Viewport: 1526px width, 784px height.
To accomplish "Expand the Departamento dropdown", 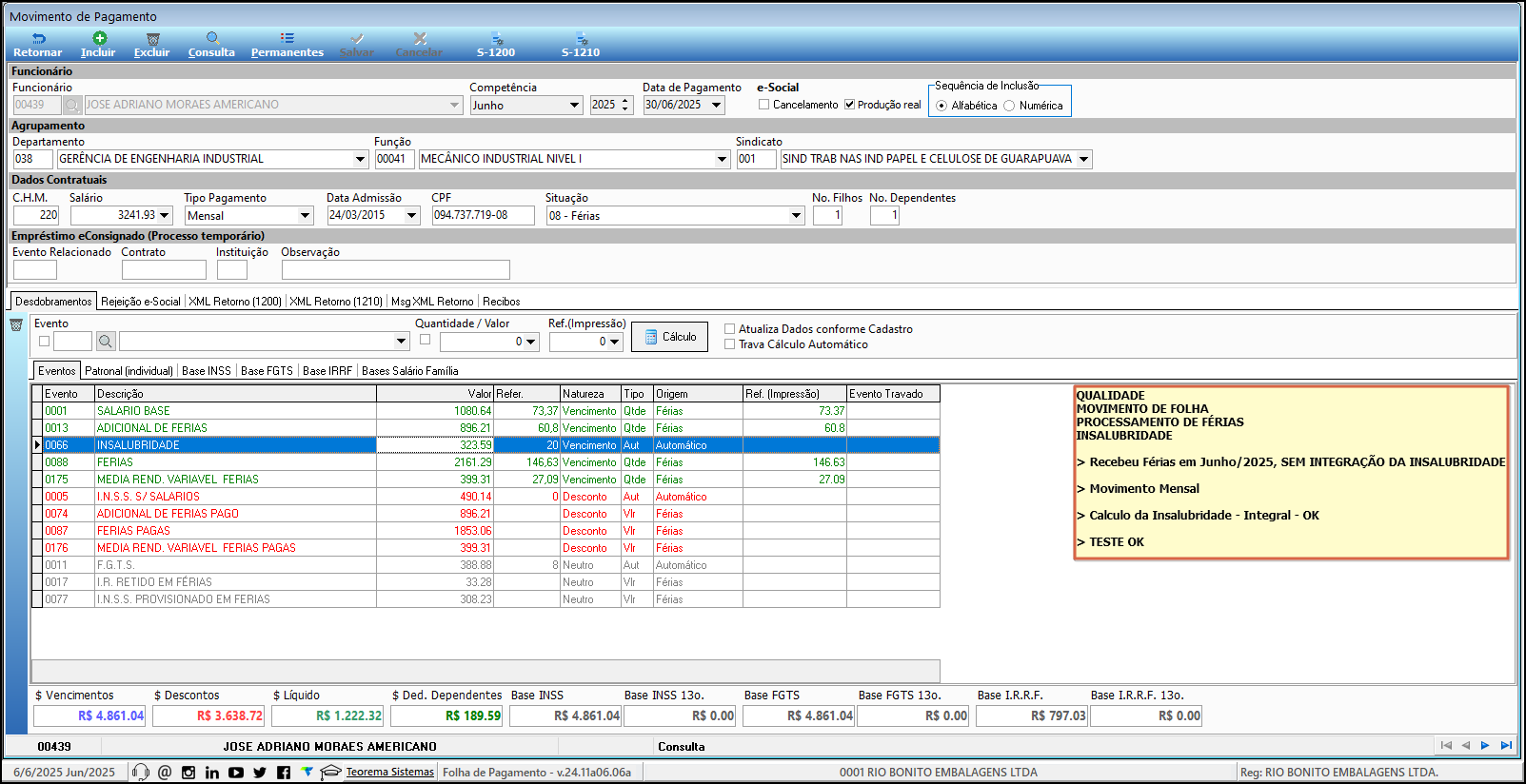I will 360,159.
